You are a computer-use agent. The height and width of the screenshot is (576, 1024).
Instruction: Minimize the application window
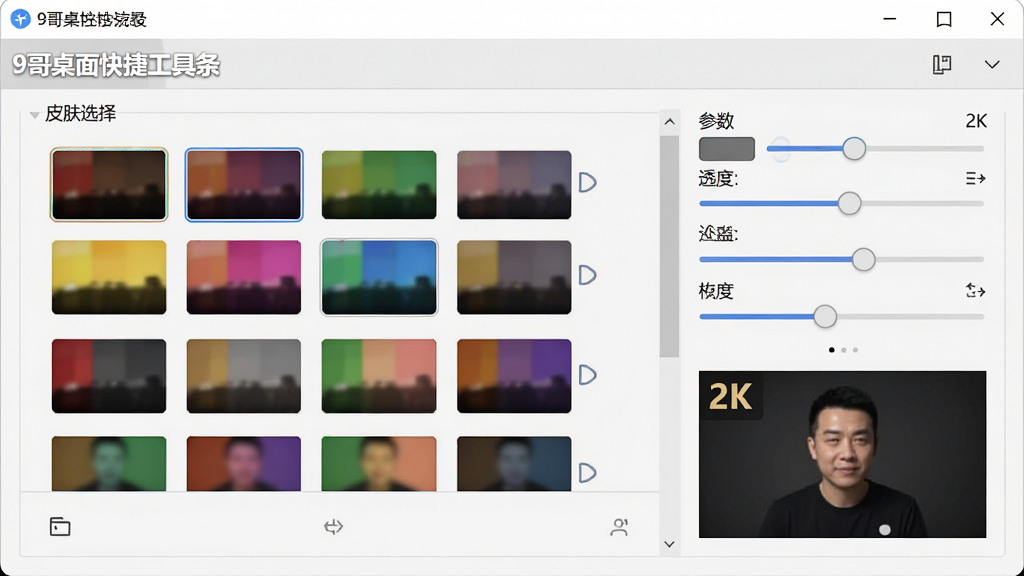[889, 19]
